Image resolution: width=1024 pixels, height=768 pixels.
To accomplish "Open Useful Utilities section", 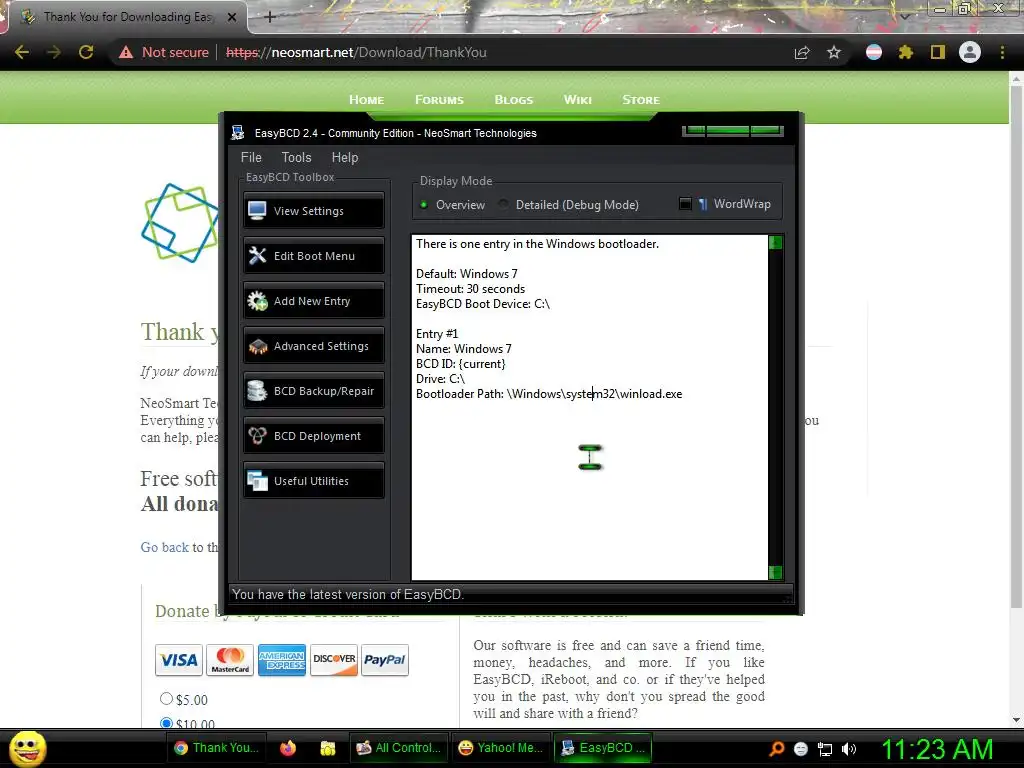I will (x=313, y=481).
